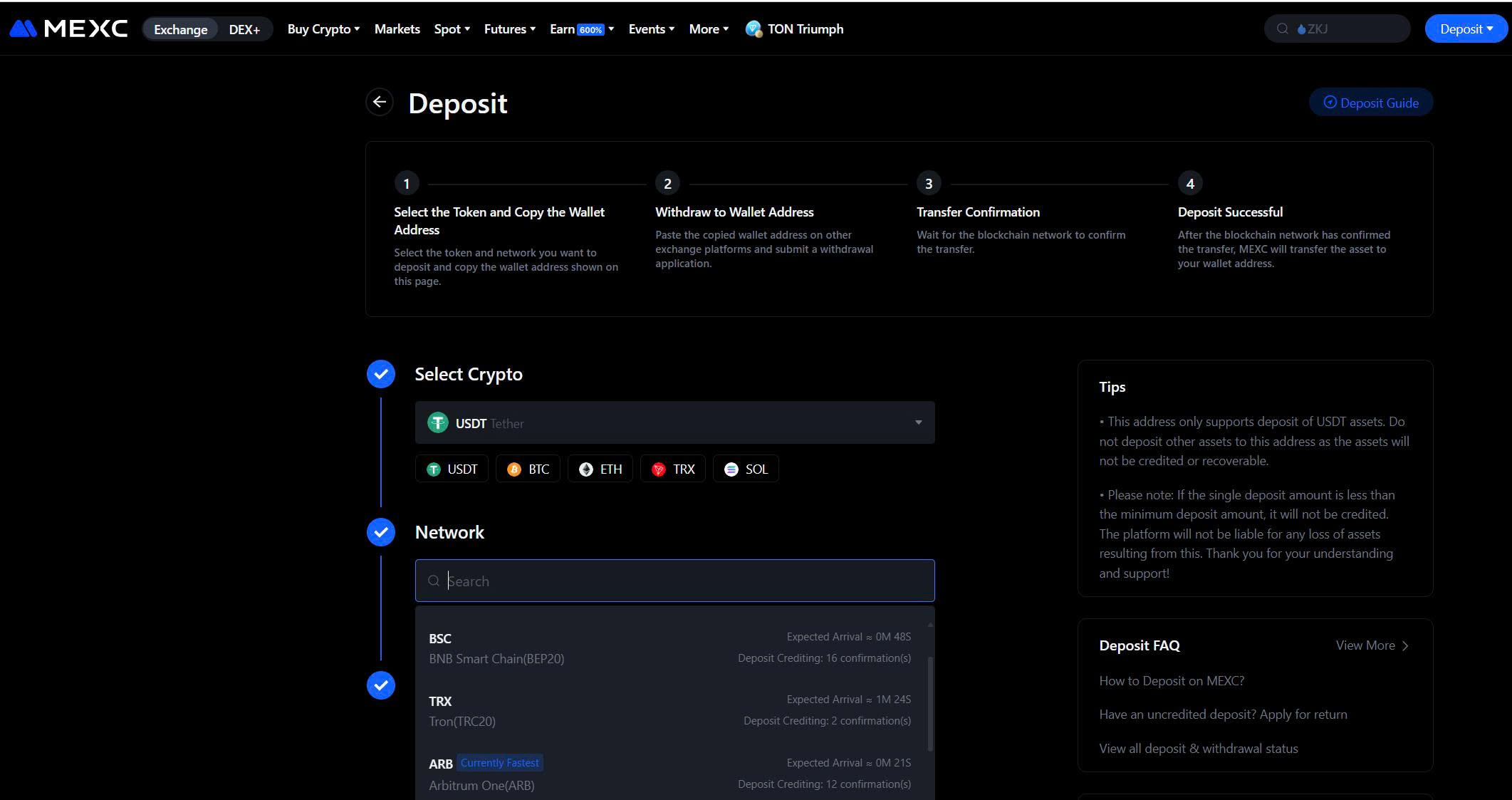Open the Events dropdown menu
Screen dimensions: 1512x800
(x=651, y=29)
